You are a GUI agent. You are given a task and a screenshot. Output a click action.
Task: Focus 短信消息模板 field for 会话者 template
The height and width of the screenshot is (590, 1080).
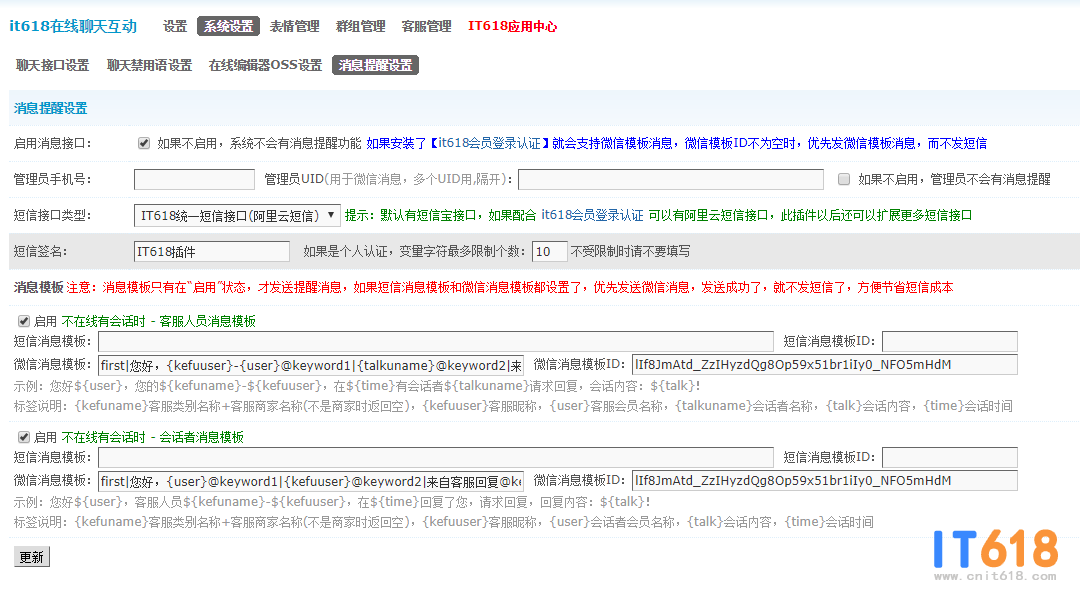point(436,457)
